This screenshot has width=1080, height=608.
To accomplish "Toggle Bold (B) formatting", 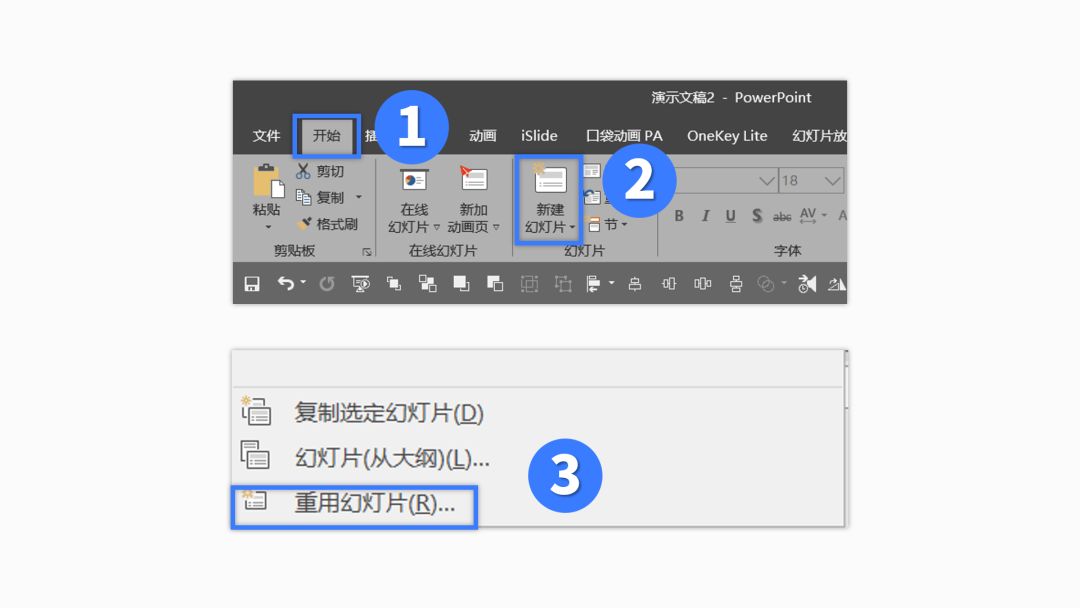I will coord(679,216).
